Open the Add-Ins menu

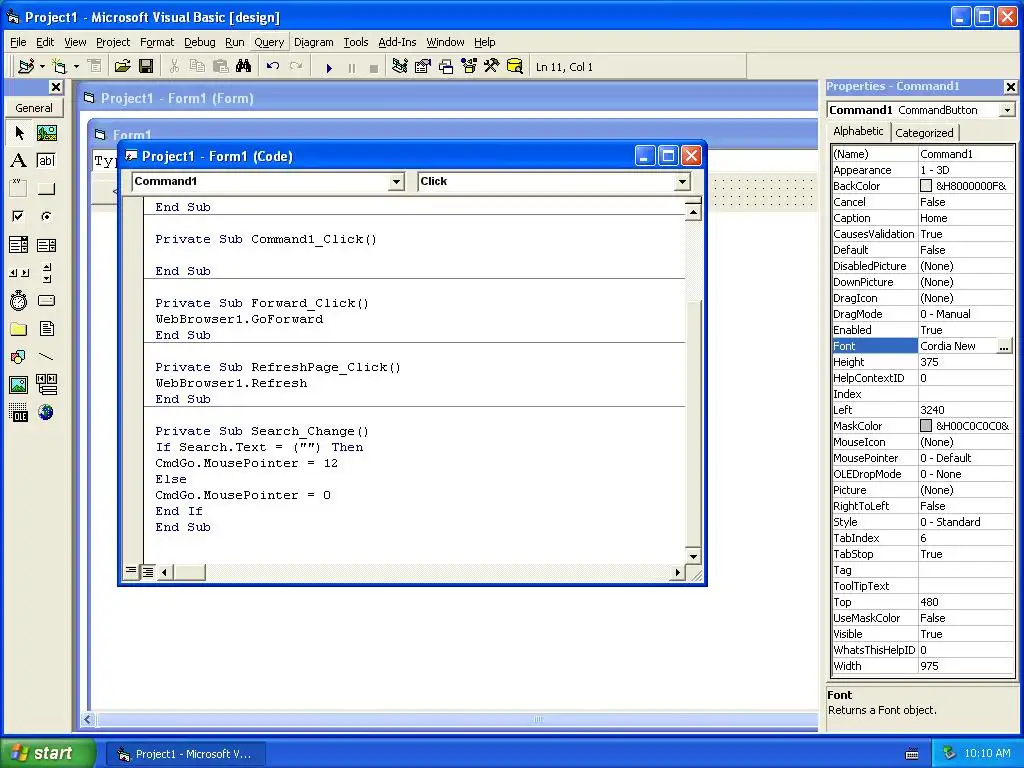397,42
